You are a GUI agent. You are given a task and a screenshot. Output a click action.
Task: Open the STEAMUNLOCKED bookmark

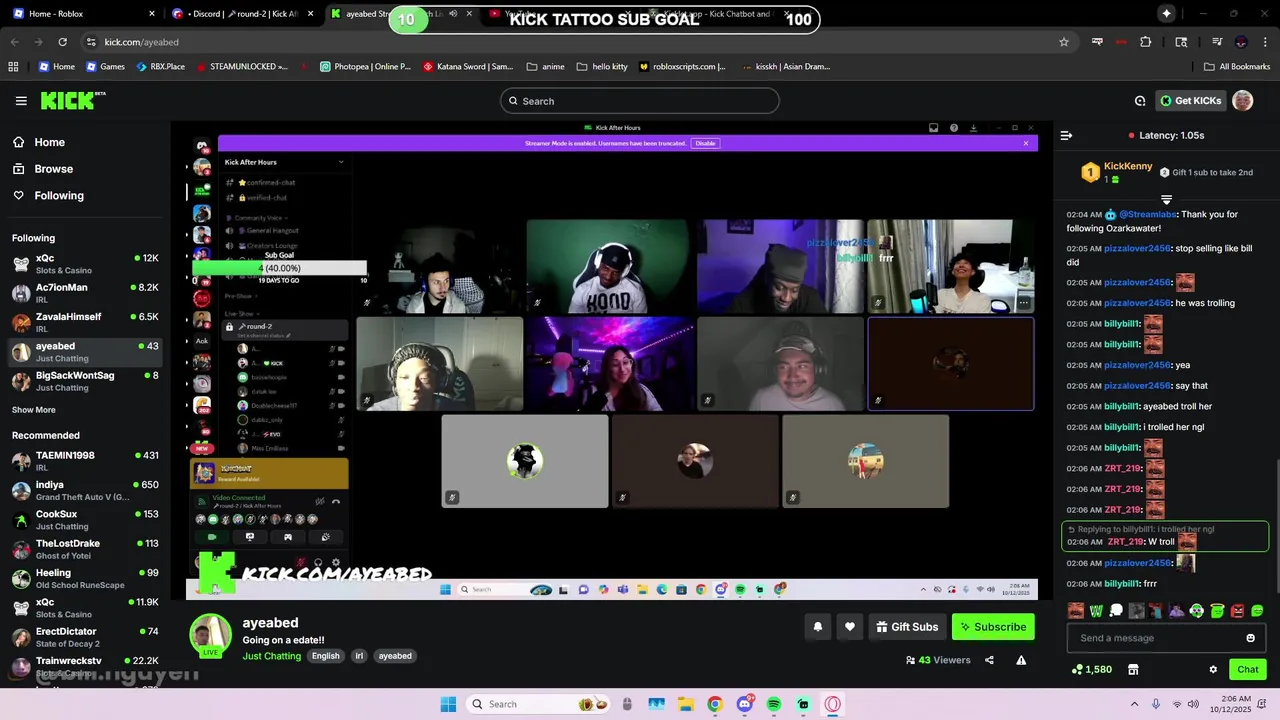(x=242, y=67)
